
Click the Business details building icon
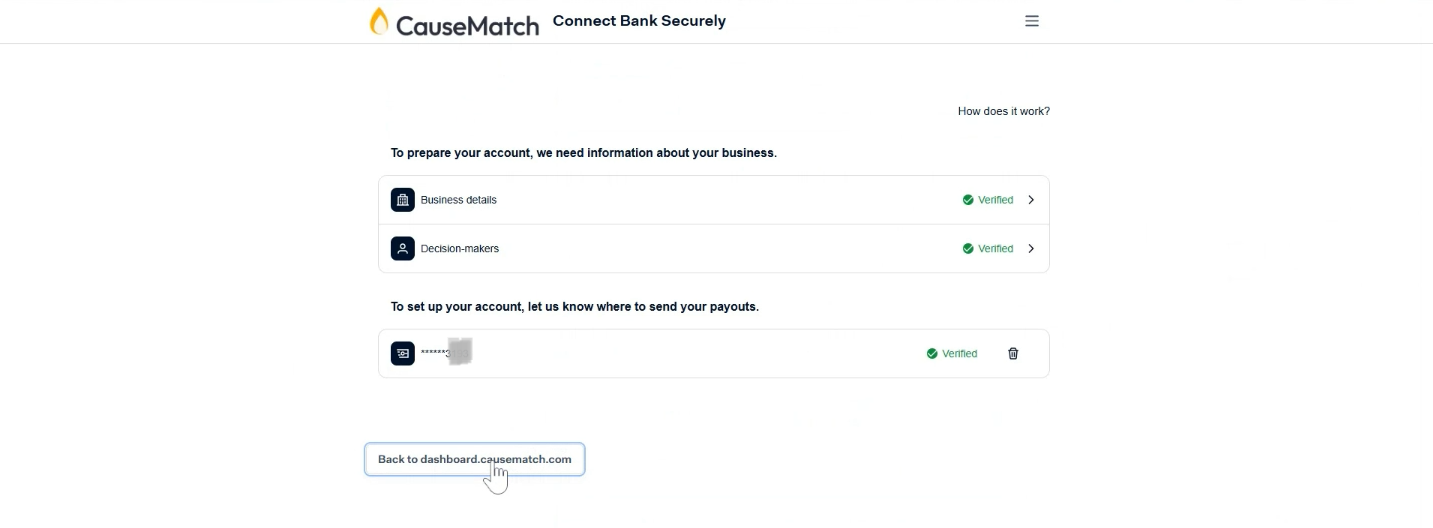[x=403, y=200]
